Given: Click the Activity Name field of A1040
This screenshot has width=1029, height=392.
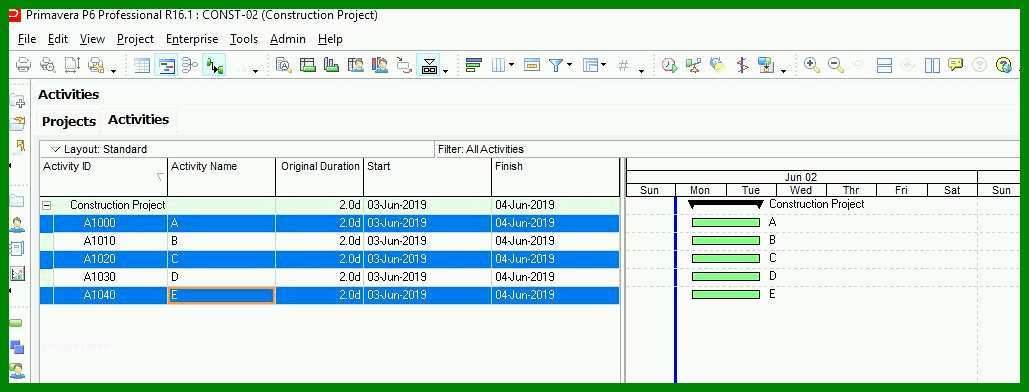Looking at the screenshot, I should (222, 295).
